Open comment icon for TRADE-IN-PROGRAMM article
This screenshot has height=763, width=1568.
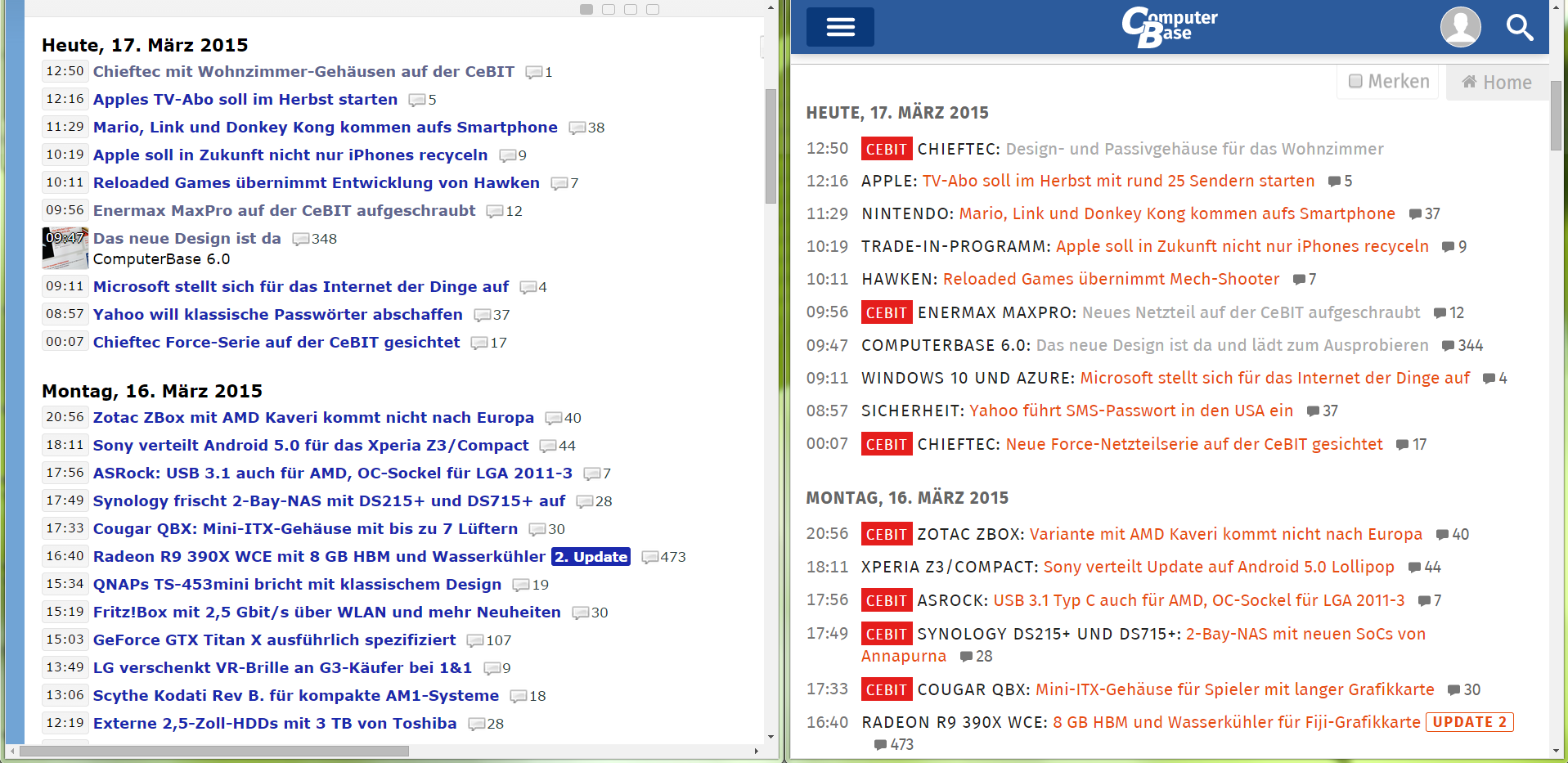coord(1448,246)
